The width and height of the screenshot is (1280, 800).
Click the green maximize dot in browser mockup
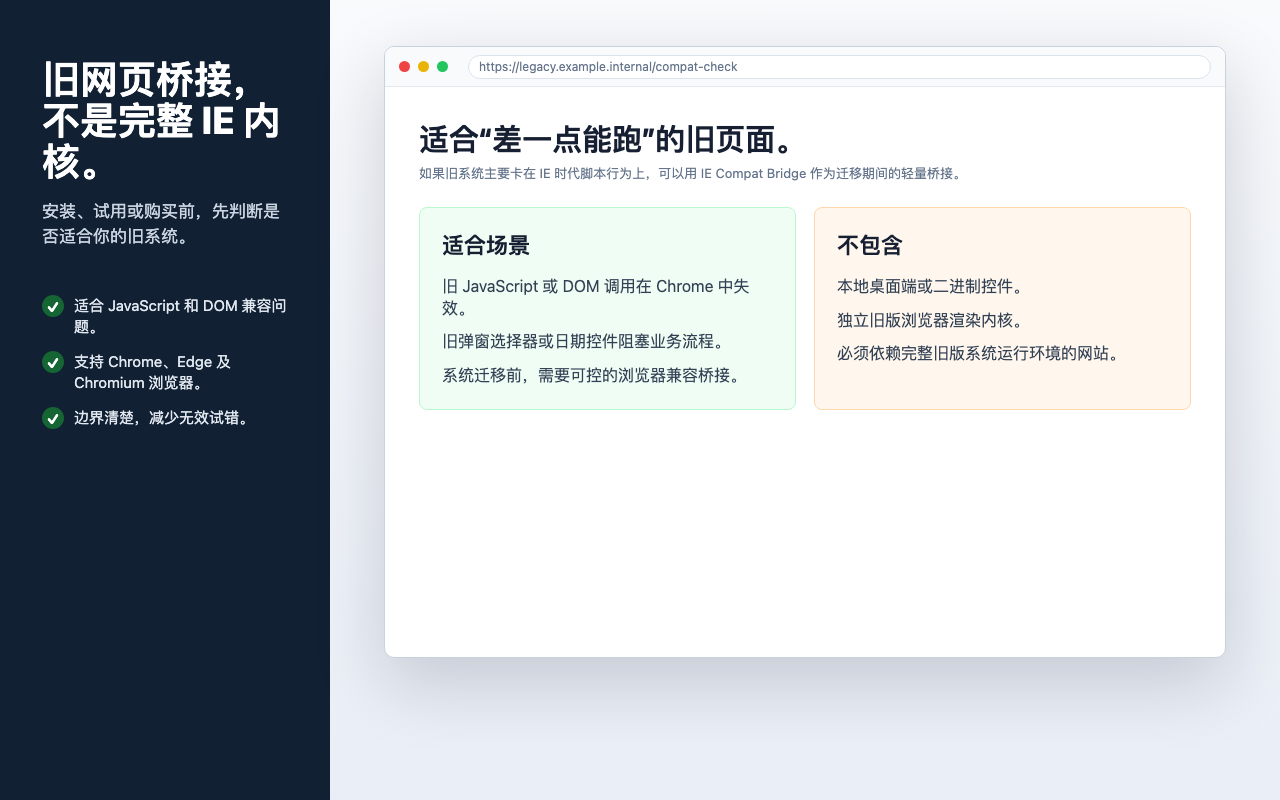(x=442, y=67)
